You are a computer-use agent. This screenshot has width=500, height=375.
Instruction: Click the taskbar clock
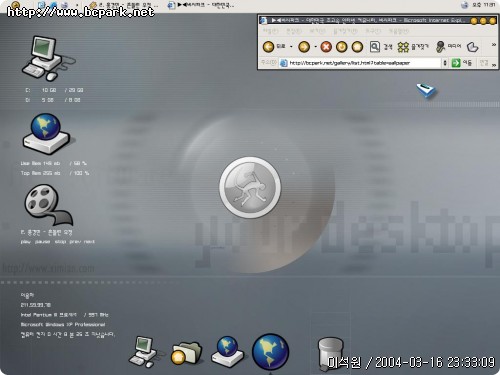(484, 5)
